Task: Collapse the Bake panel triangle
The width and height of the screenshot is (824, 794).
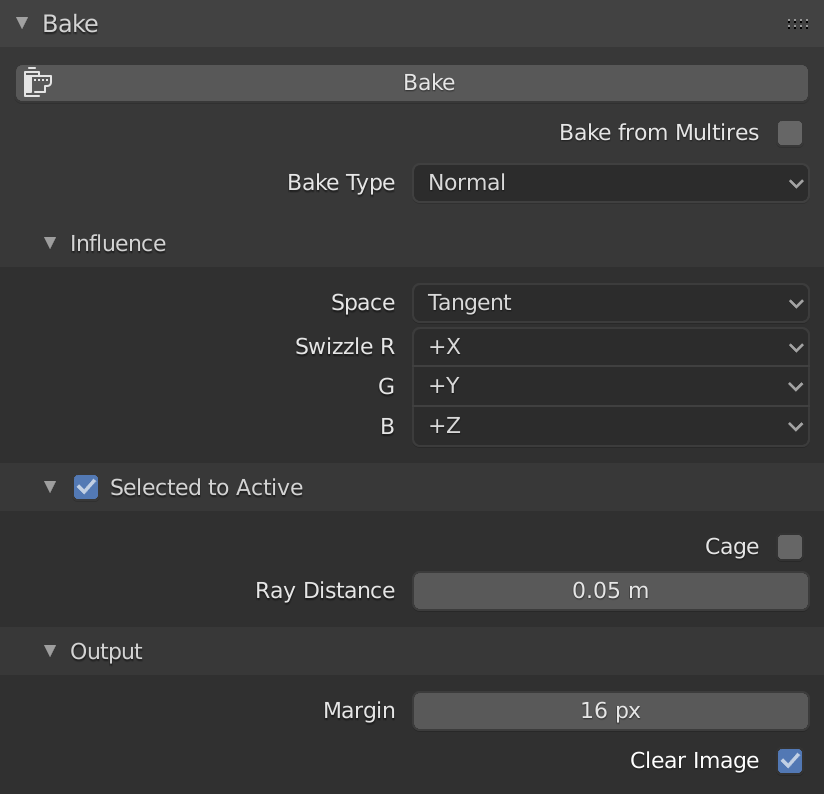Action: tap(22, 23)
